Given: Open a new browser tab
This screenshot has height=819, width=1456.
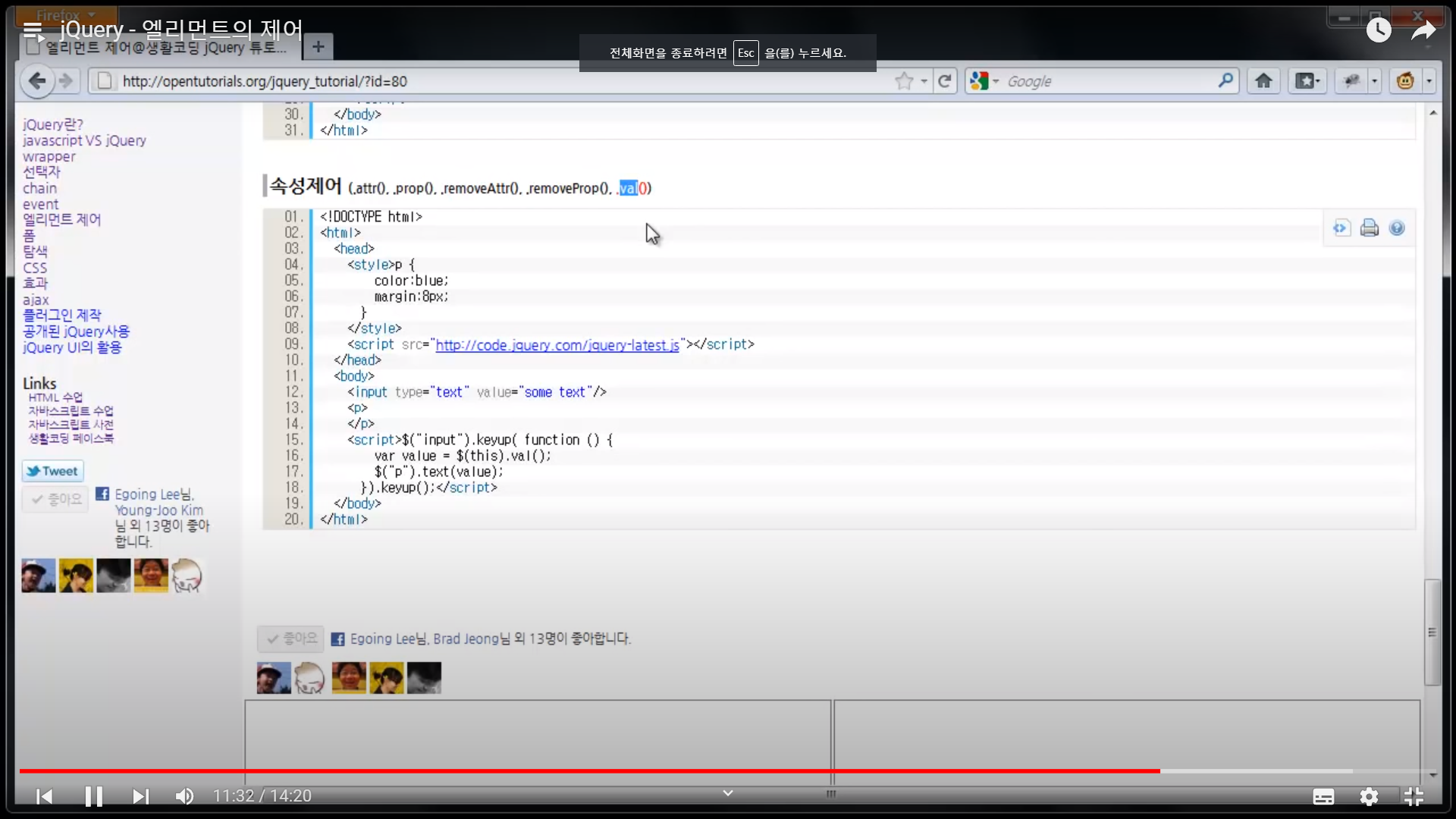Looking at the screenshot, I should tap(318, 47).
